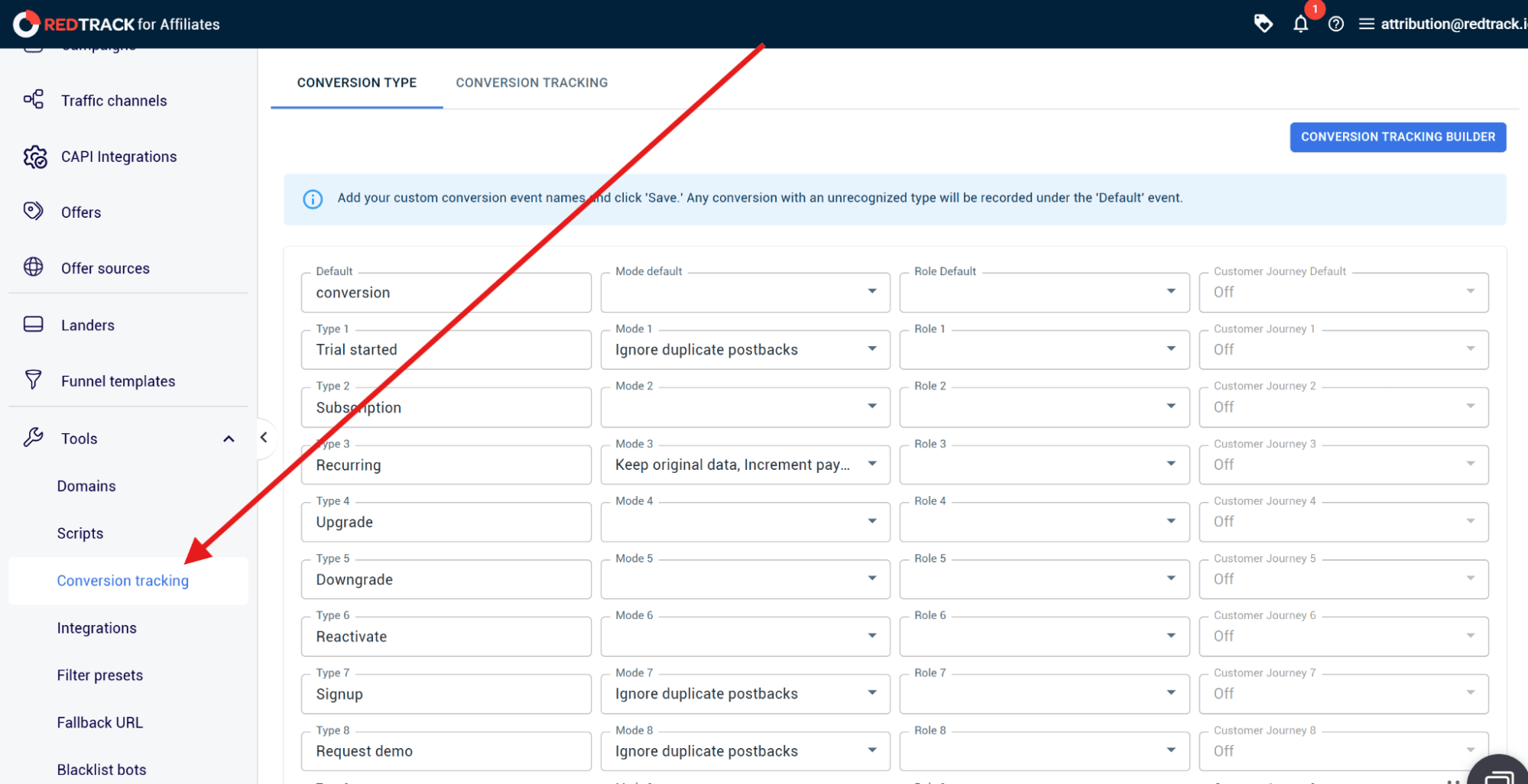The image size is (1528, 784).
Task: Click the Default conversion name field
Action: [446, 293]
